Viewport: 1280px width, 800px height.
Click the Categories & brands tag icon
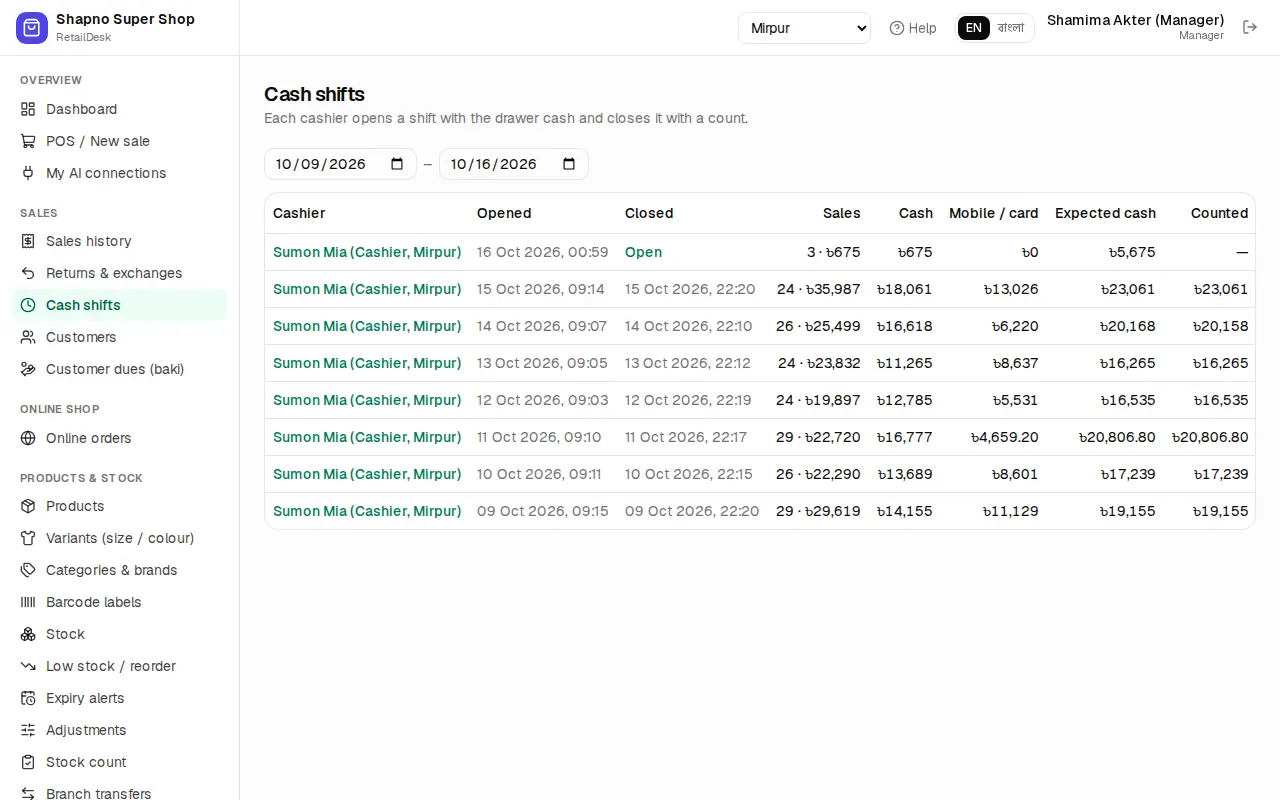28,570
